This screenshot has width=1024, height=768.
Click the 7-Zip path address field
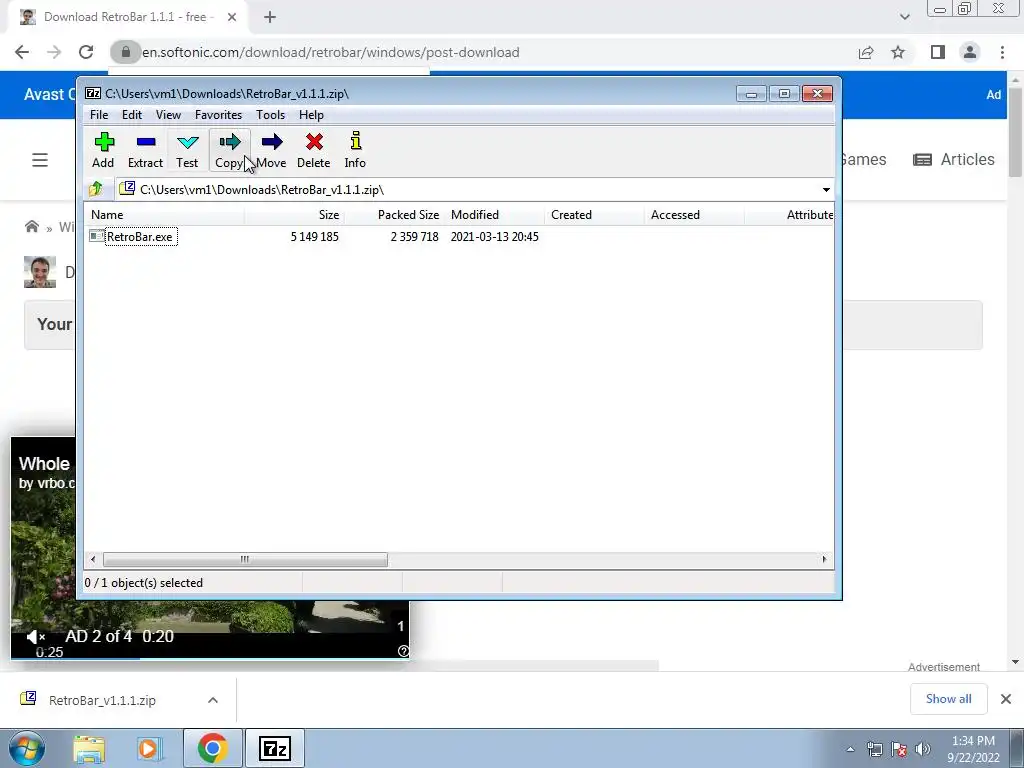(x=470, y=189)
